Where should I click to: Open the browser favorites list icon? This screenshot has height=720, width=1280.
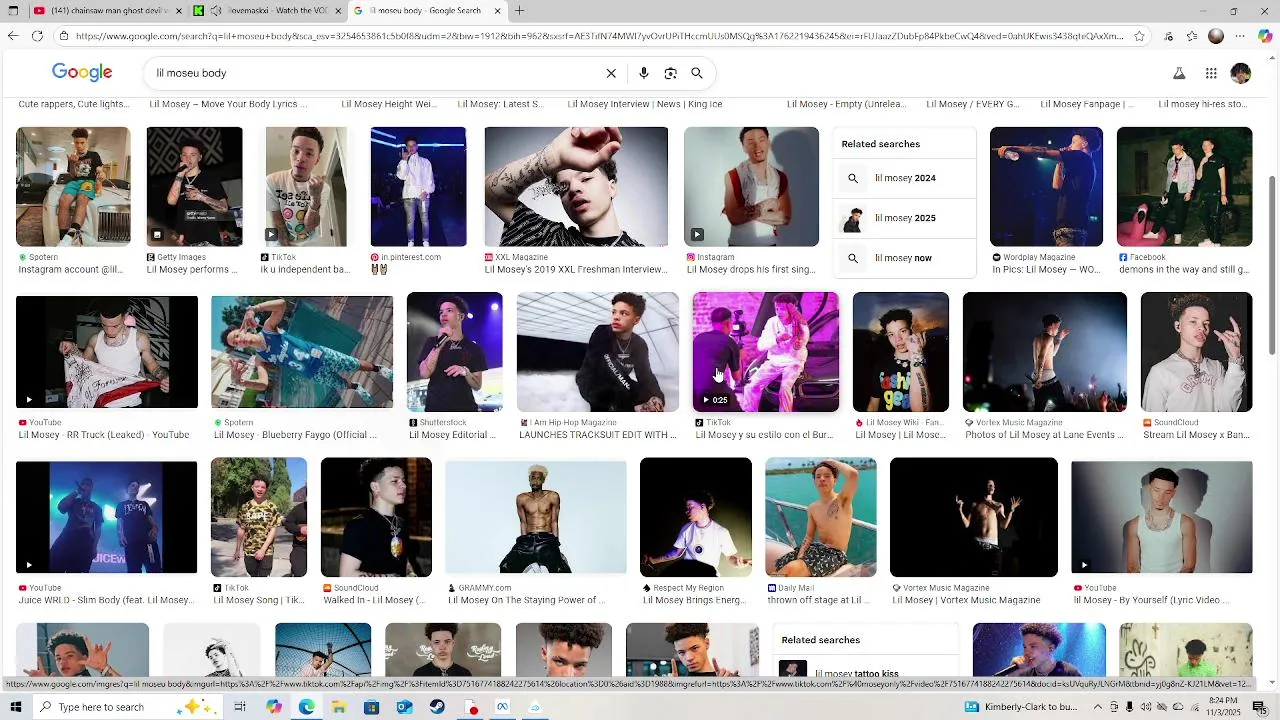[x=1192, y=36]
